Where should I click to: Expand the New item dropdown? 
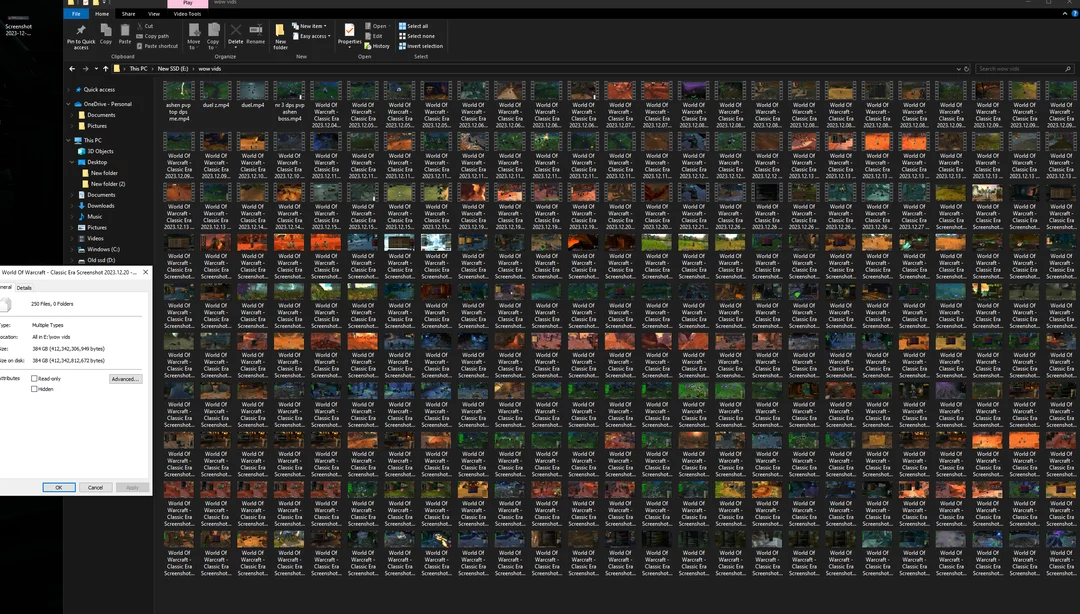[x=312, y=27]
